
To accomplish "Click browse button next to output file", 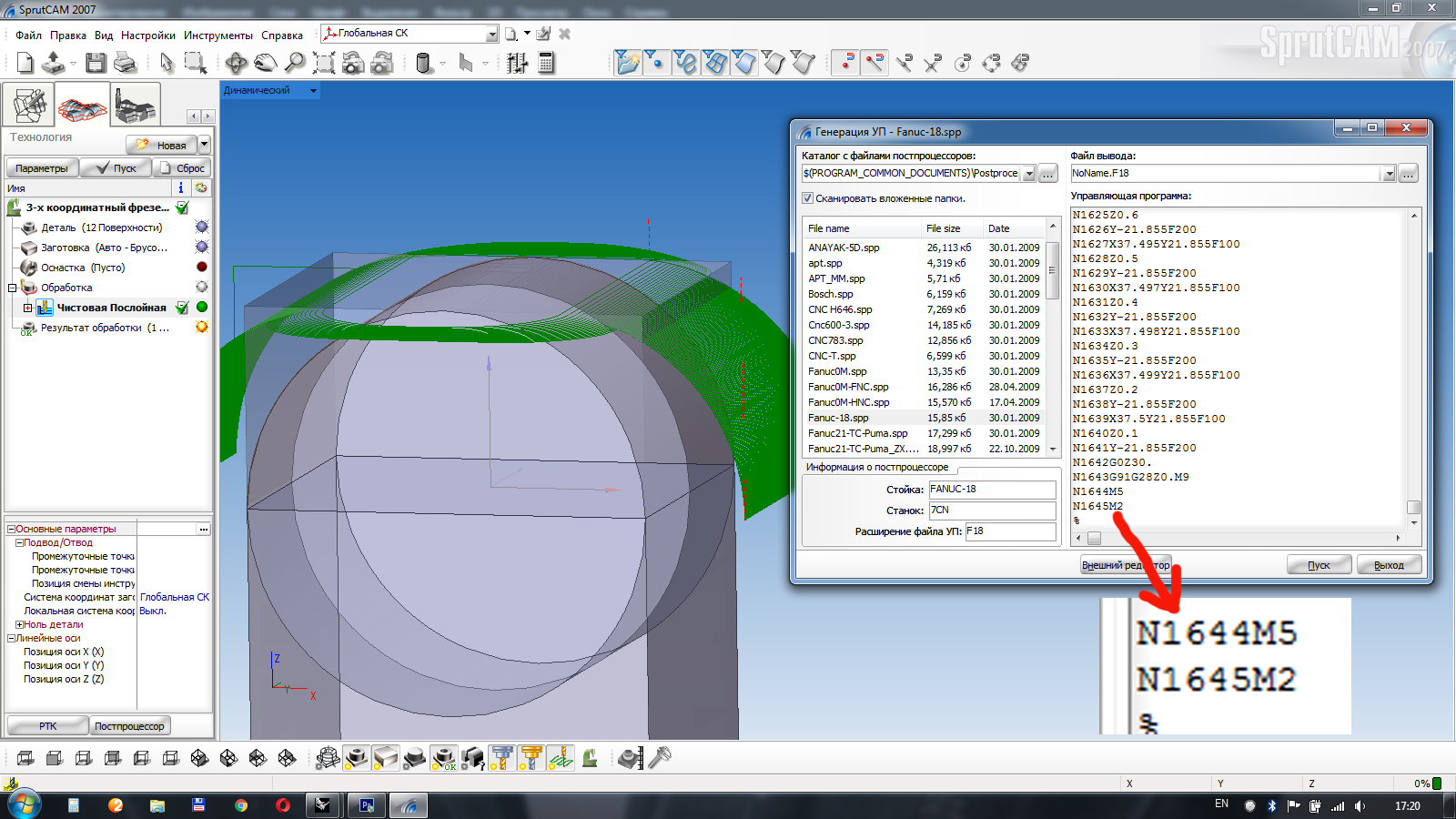I will pos(1408,174).
